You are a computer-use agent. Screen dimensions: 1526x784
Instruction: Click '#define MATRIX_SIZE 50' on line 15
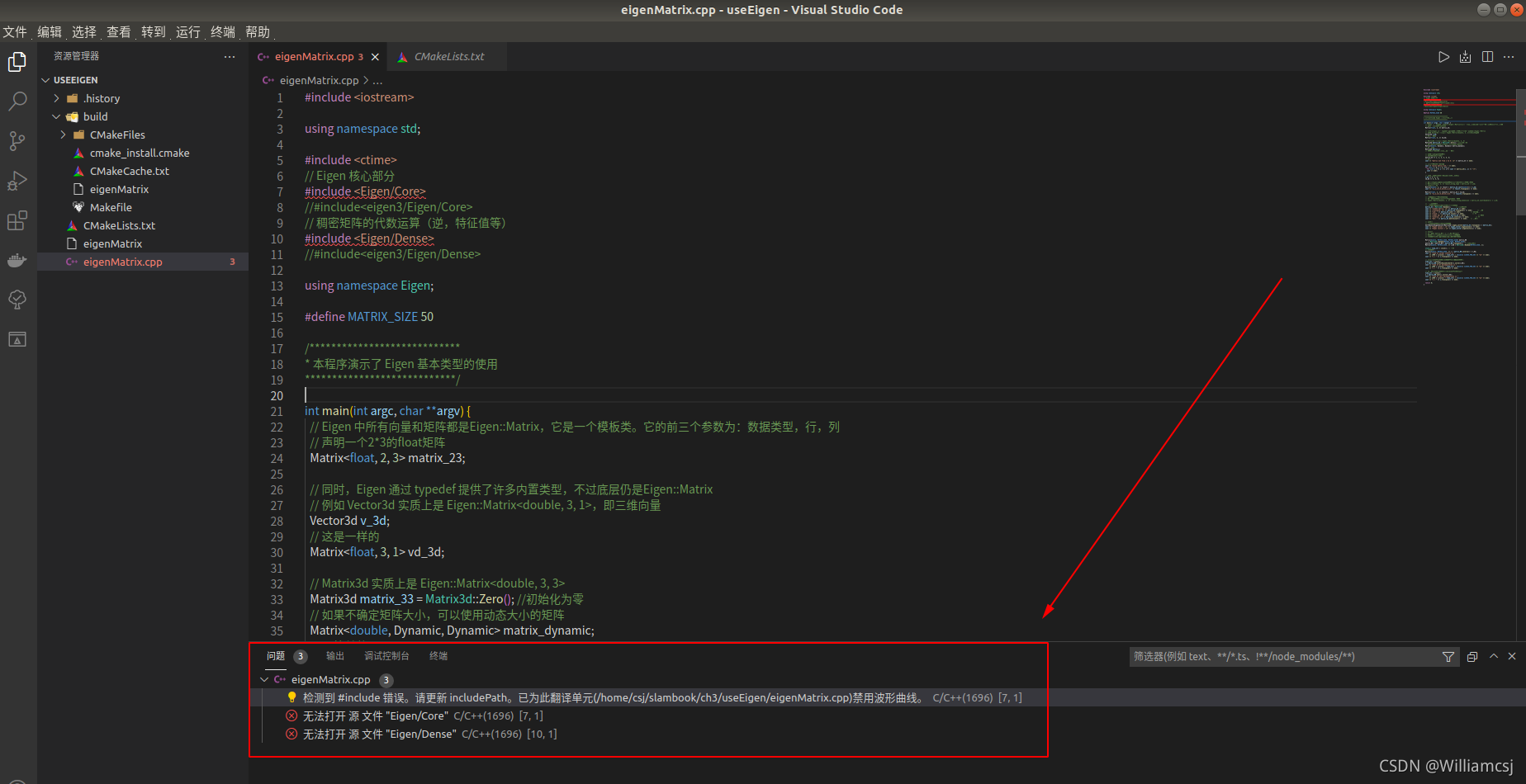click(x=368, y=317)
